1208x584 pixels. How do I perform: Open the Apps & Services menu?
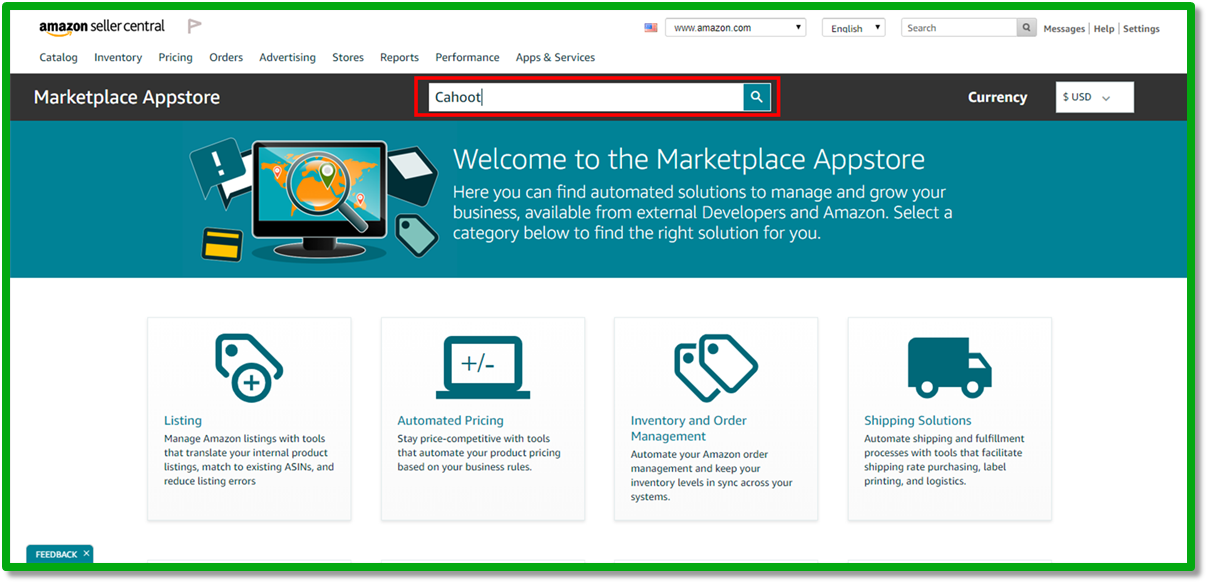555,57
